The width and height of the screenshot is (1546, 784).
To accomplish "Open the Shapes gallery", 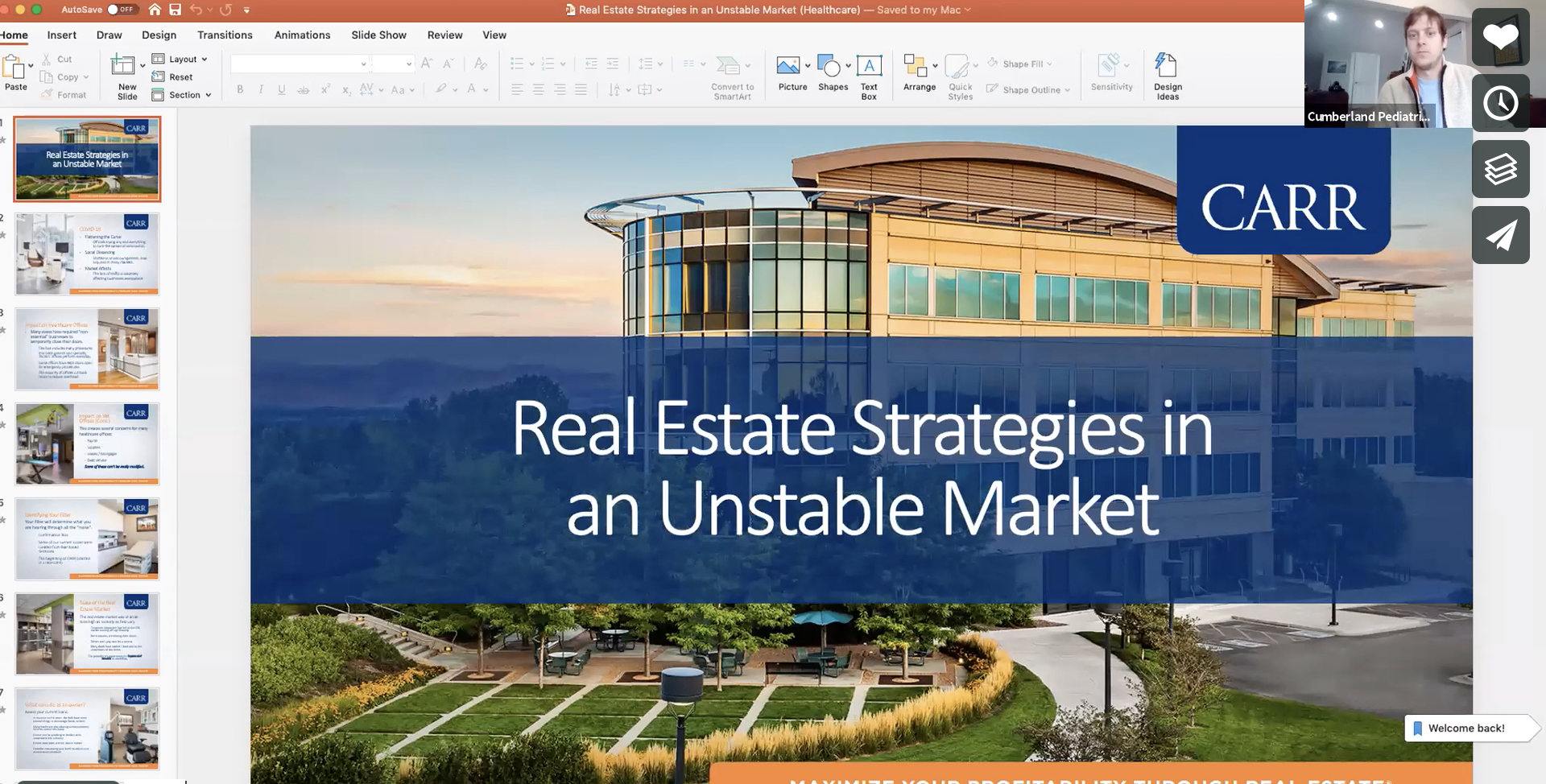I will (833, 73).
